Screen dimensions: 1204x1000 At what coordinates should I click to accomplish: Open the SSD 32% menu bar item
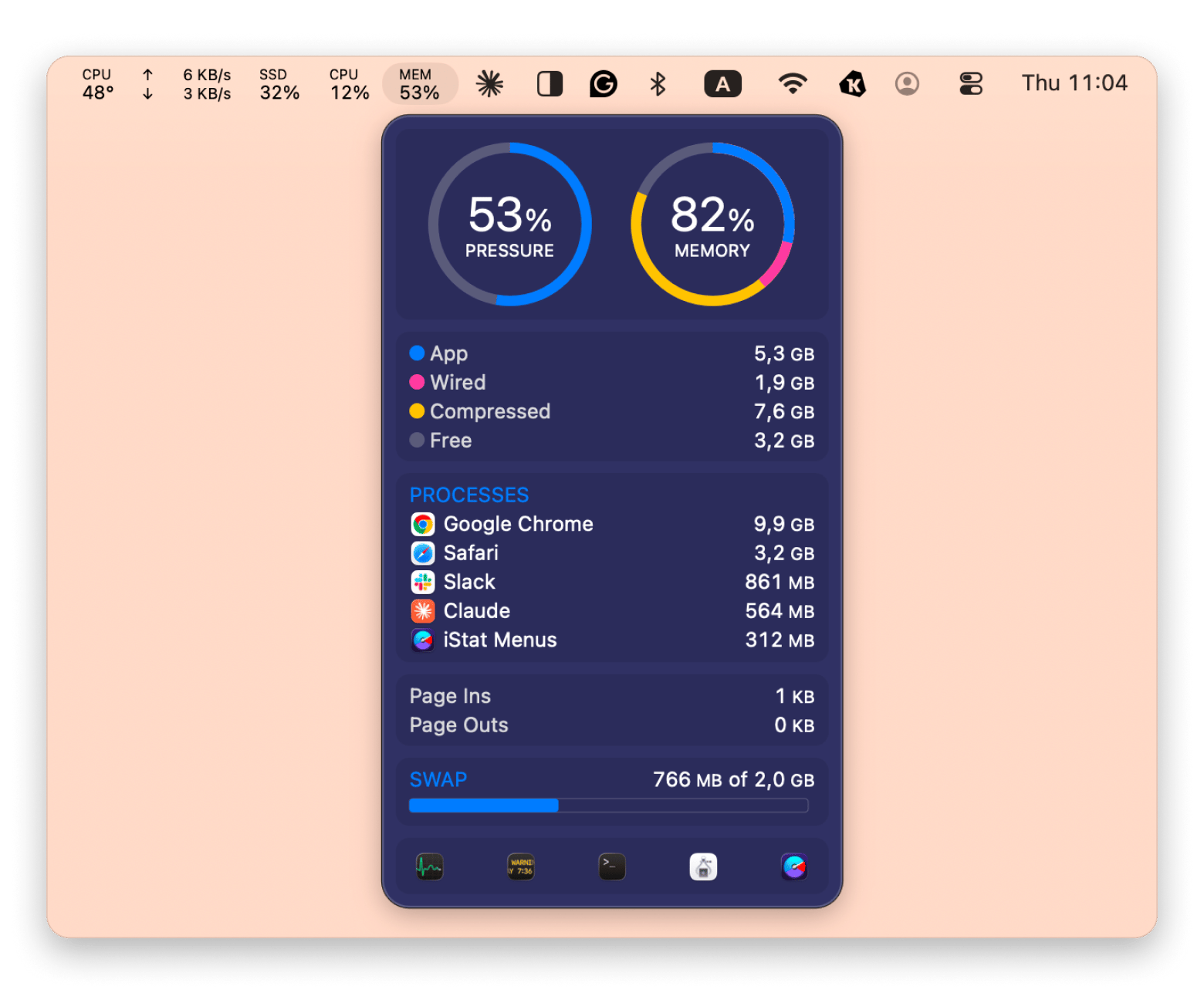tap(279, 84)
